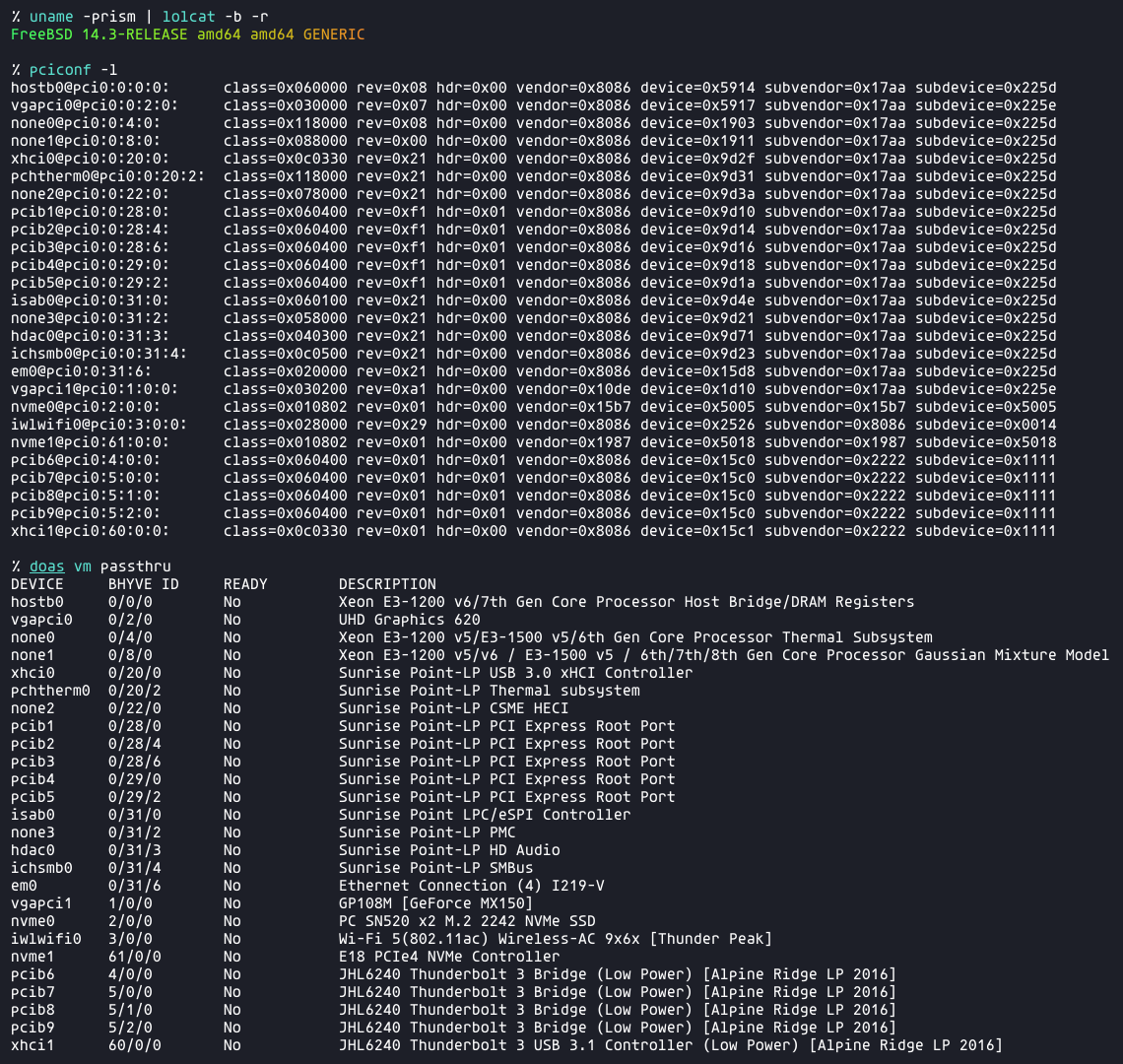This screenshot has height=1064, width=1123.
Task: Click the 'Sunrise Point-LP SMBus' description
Action: pyautogui.click(x=435, y=868)
